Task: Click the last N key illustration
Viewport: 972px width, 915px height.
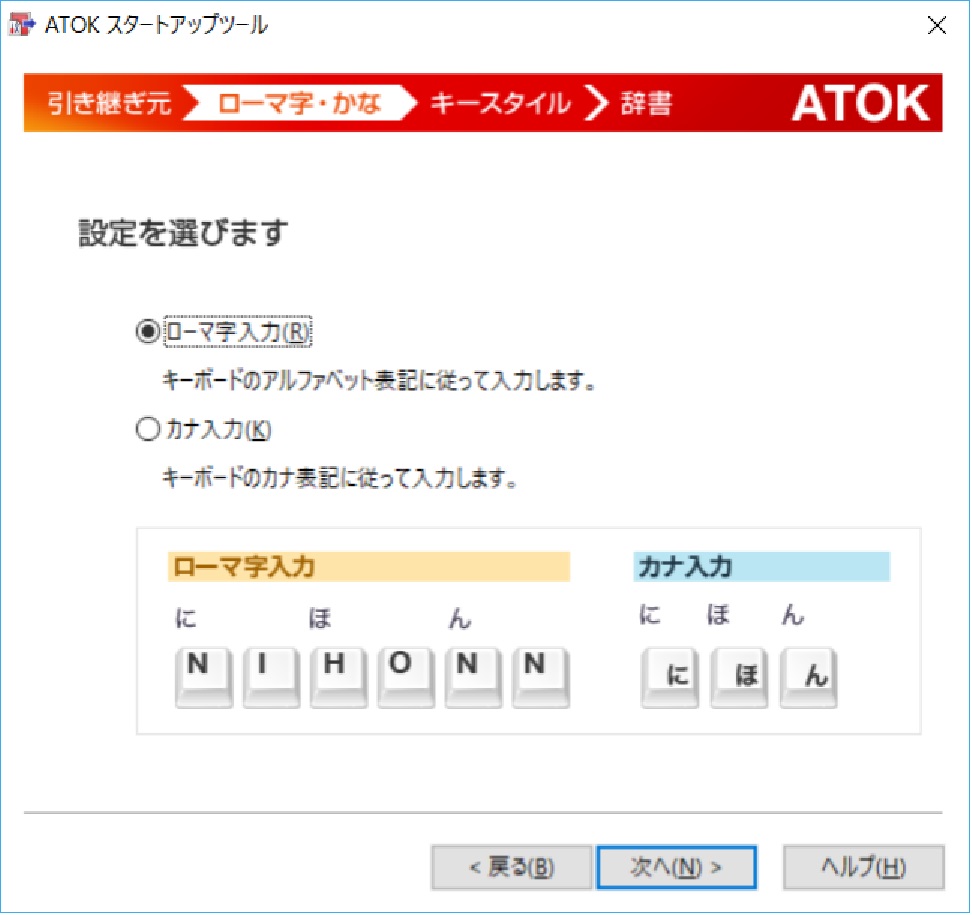Action: (x=541, y=678)
